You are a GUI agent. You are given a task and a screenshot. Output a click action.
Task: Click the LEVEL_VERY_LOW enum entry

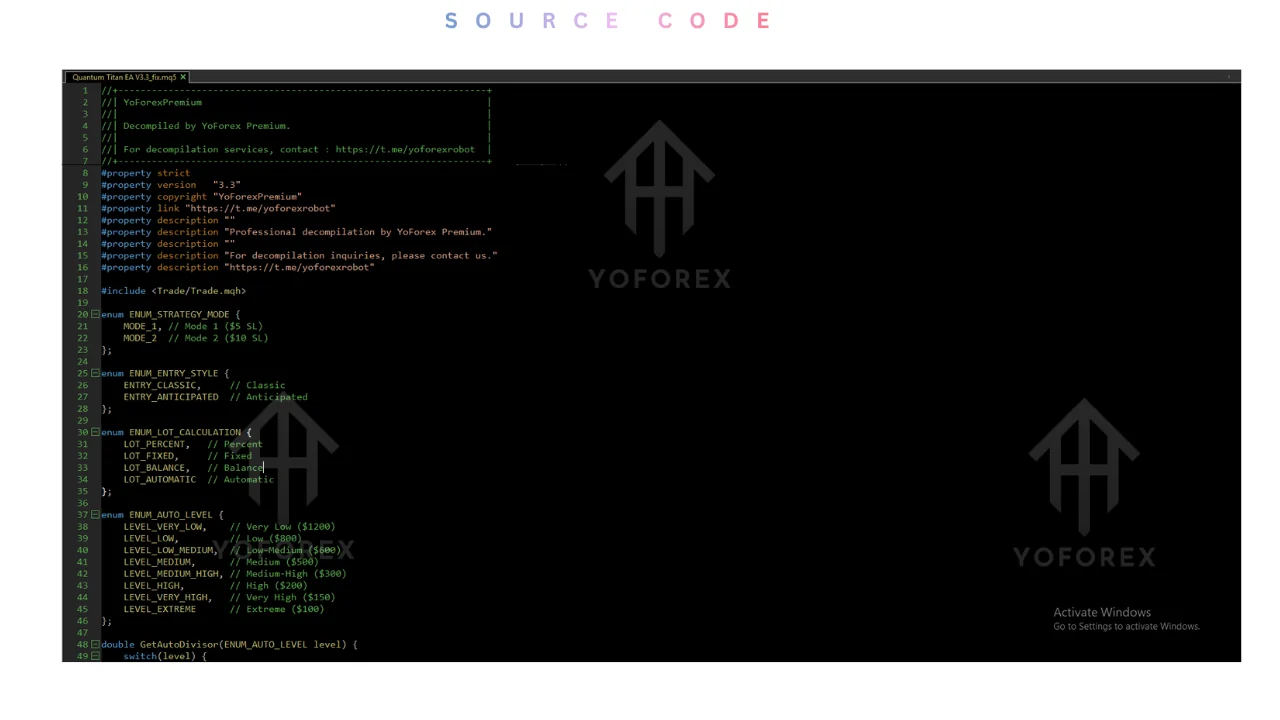coord(164,526)
